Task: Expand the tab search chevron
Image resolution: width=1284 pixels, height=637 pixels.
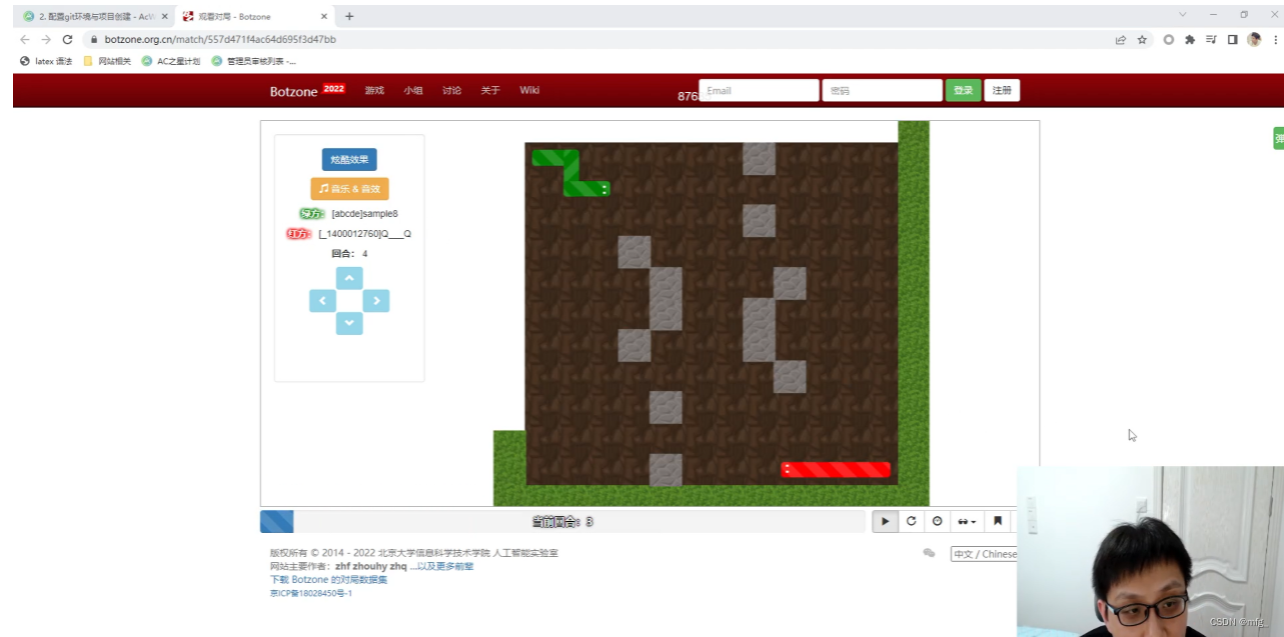Action: 1183,15
